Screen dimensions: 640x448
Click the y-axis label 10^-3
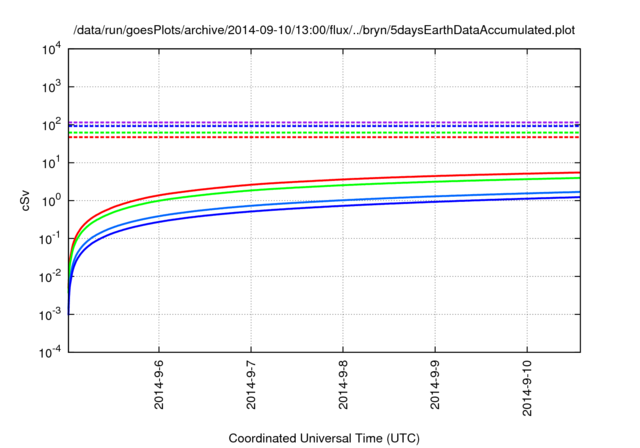pyautogui.click(x=51, y=315)
